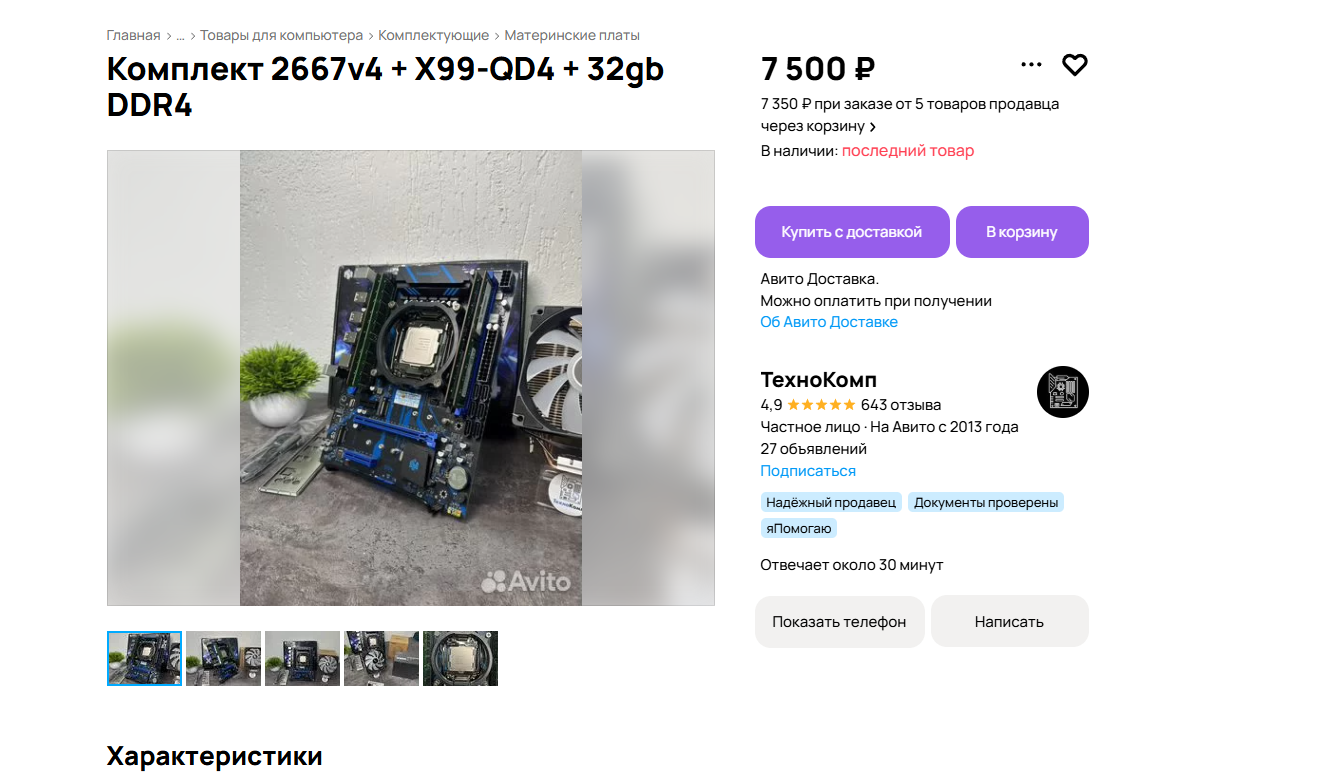Image resolution: width=1324 pixels, height=783 pixels.
Task: Select the second photo thumbnail
Action: pos(223,658)
